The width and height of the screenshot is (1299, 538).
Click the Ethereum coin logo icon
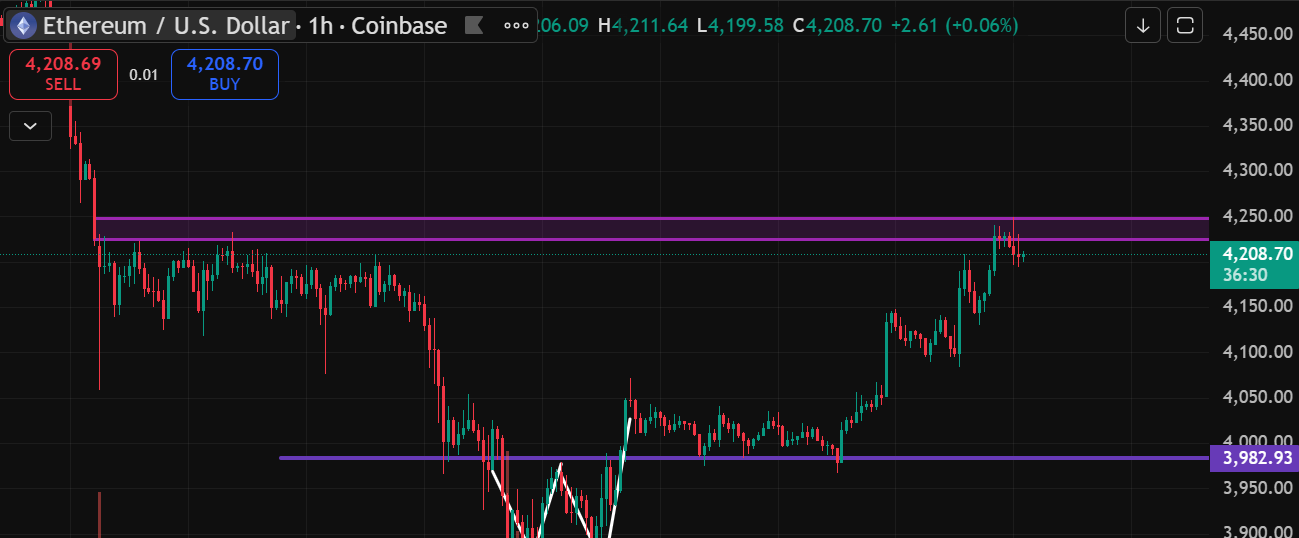pyautogui.click(x=22, y=26)
